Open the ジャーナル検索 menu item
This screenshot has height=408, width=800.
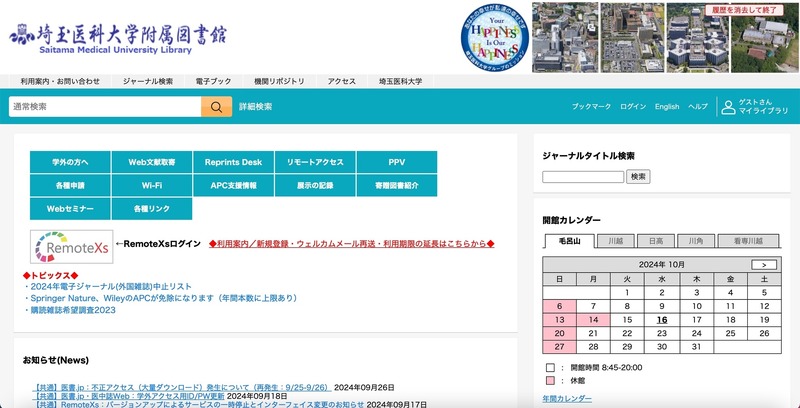pyautogui.click(x=148, y=81)
